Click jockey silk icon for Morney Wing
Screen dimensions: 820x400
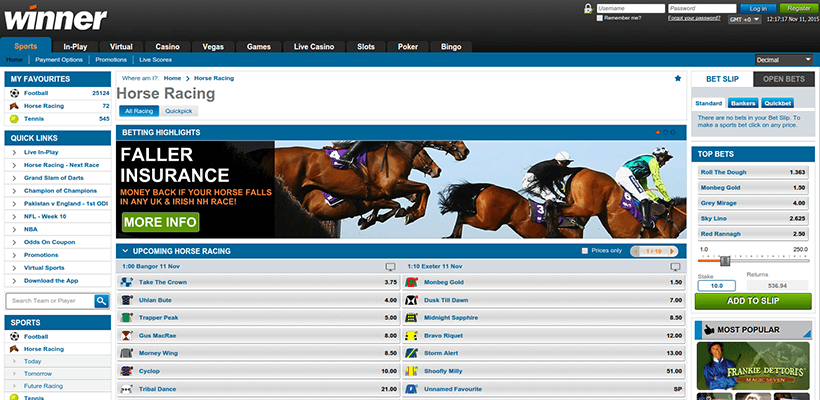point(126,353)
